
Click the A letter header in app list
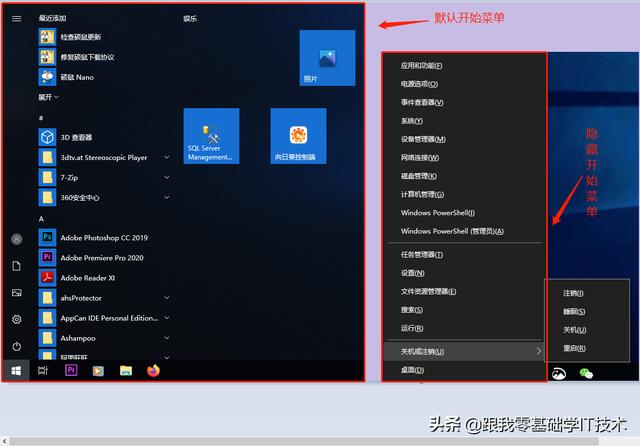point(41,219)
